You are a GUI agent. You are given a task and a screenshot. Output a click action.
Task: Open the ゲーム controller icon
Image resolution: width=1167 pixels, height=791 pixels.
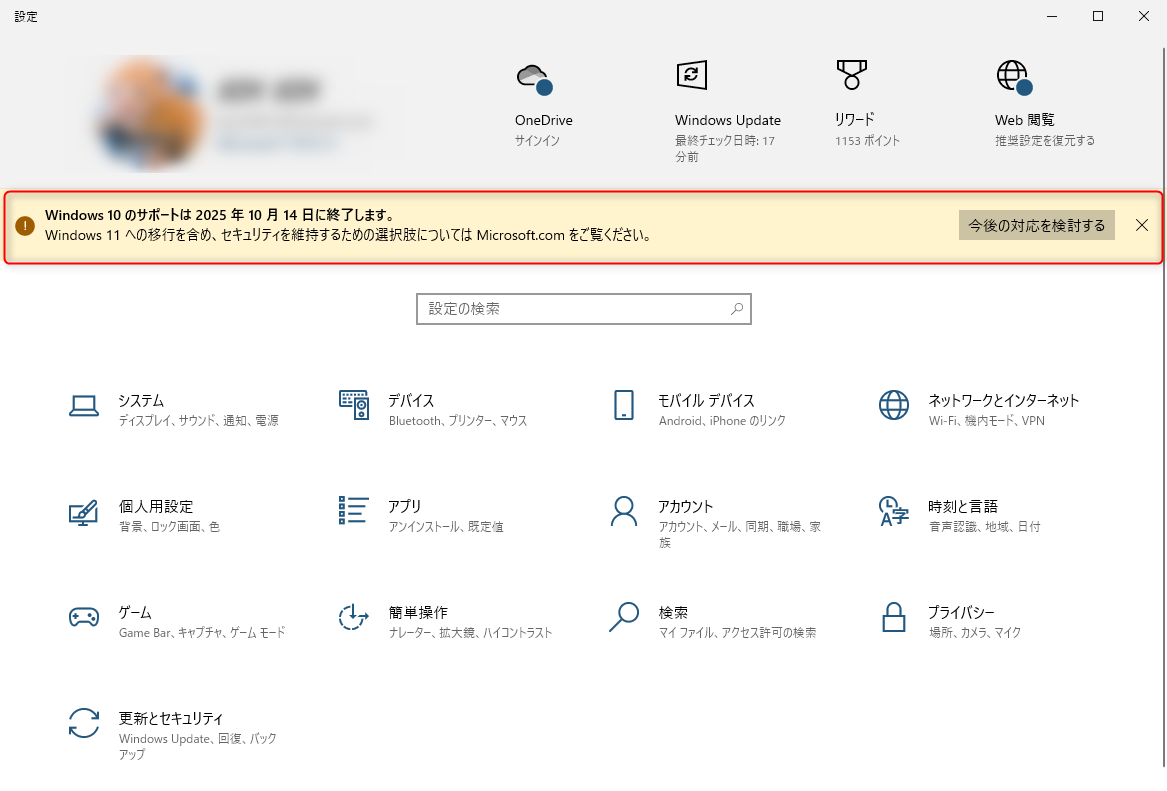tap(84, 617)
